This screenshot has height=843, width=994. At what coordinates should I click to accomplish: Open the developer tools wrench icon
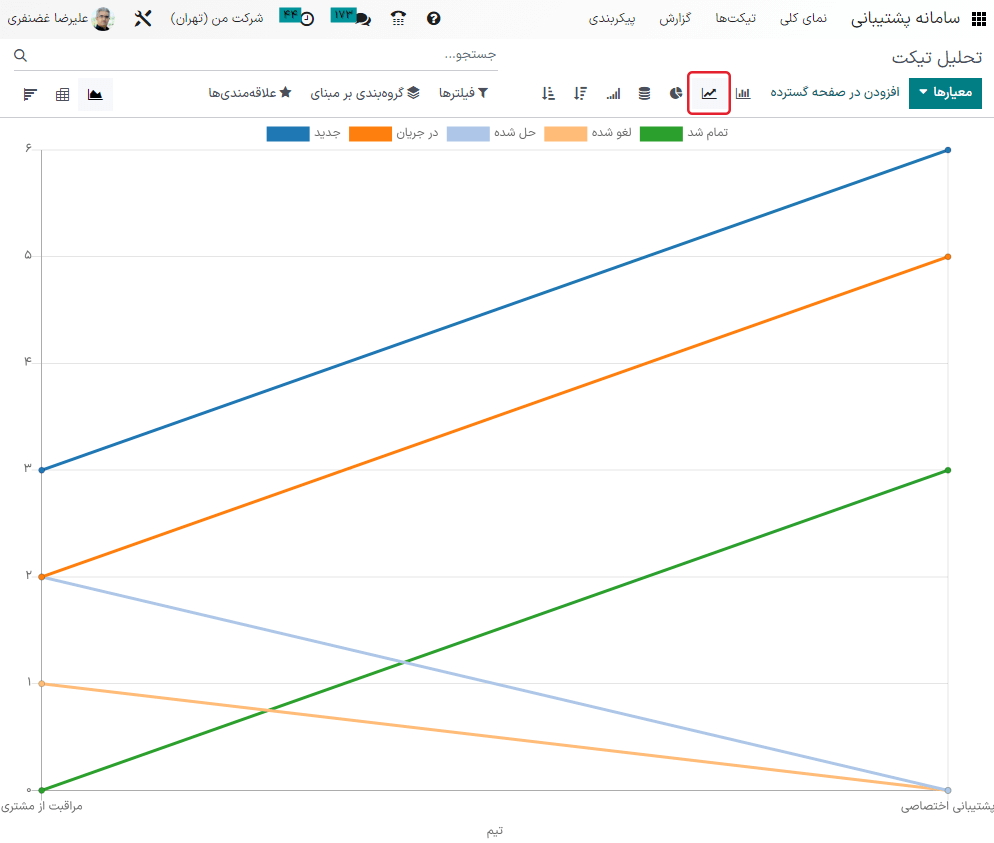pos(142,19)
